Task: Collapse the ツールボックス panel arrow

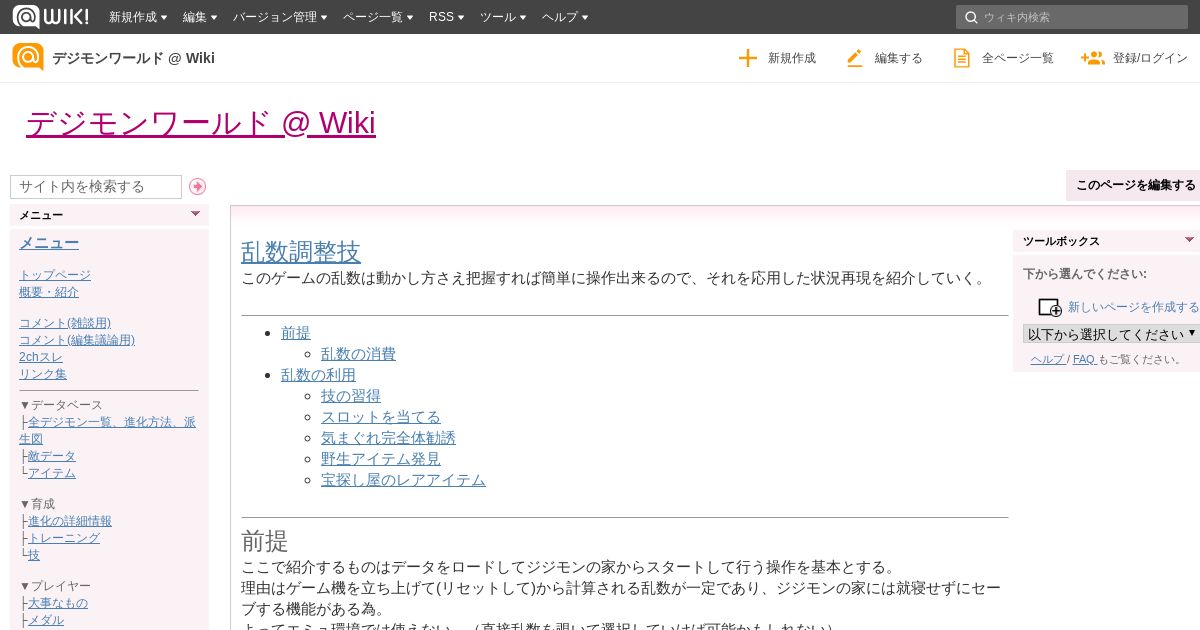Action: [x=1189, y=240]
